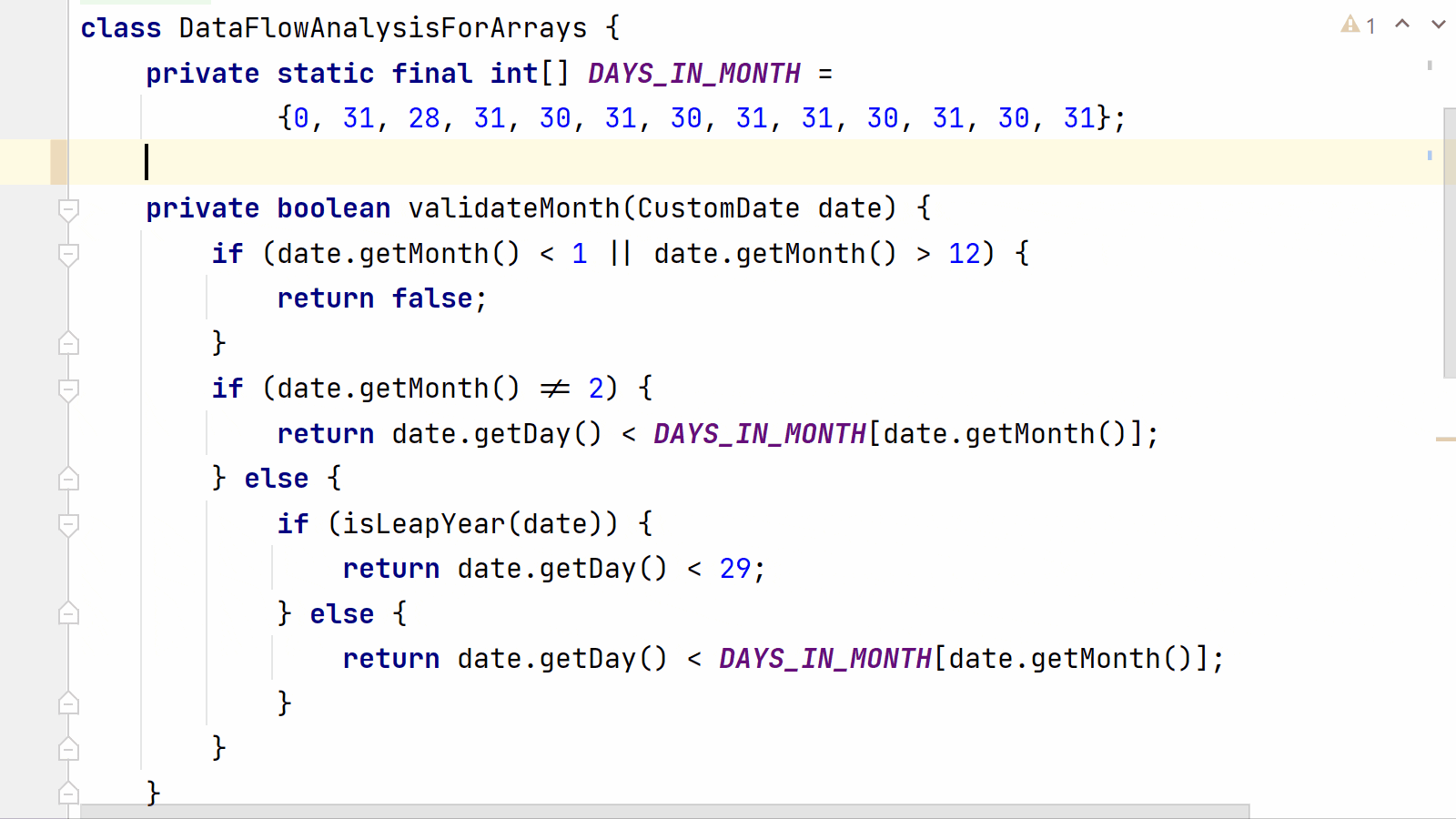Collapse the validateMonth method using its fold marker
Image resolution: width=1456 pixels, height=819 pixels.
click(x=68, y=209)
